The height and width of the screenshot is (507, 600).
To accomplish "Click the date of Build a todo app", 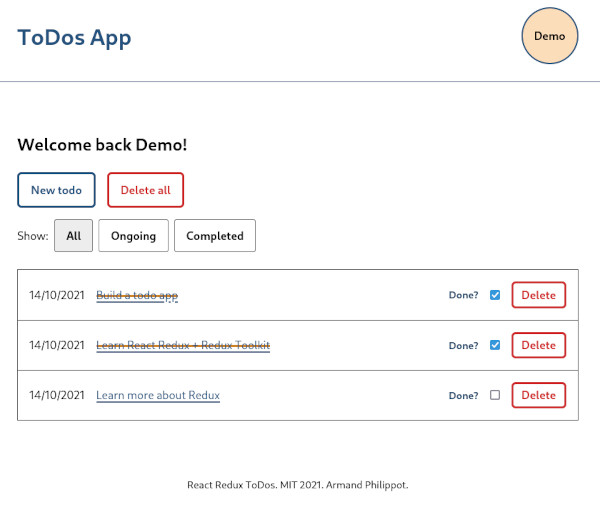I will pyautogui.click(x=57, y=295).
